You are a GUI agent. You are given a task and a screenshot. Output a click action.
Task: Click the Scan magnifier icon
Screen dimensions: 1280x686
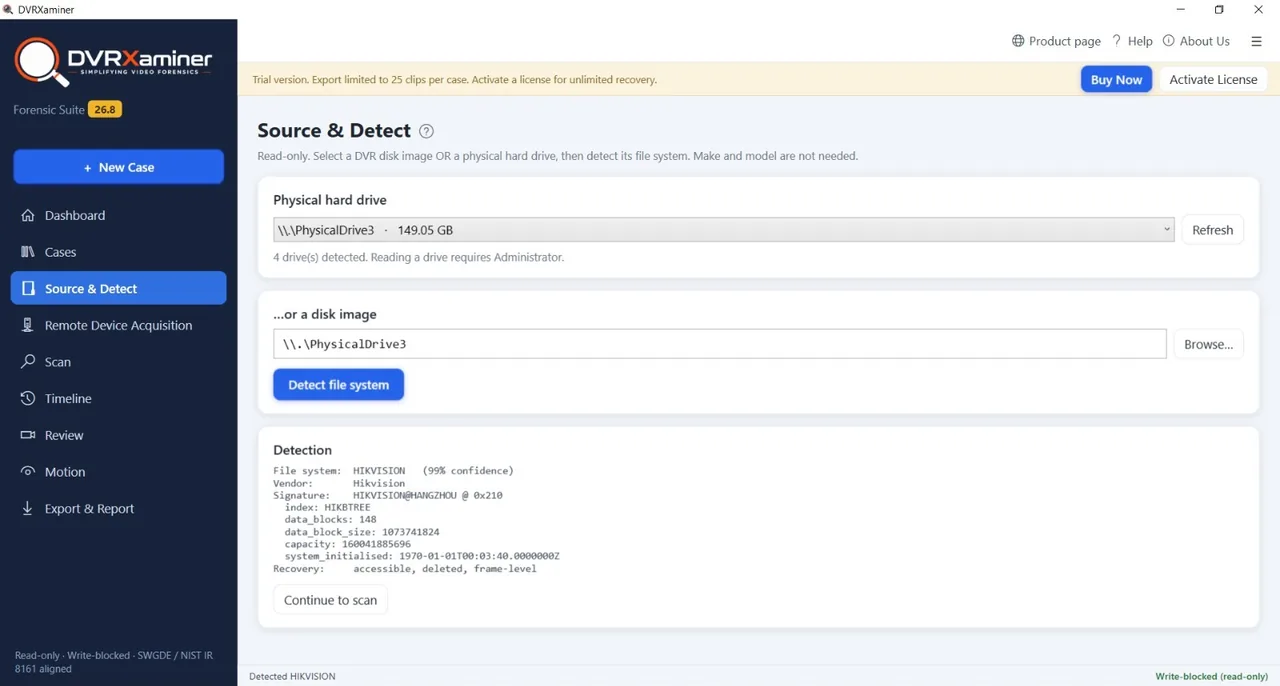(28, 362)
